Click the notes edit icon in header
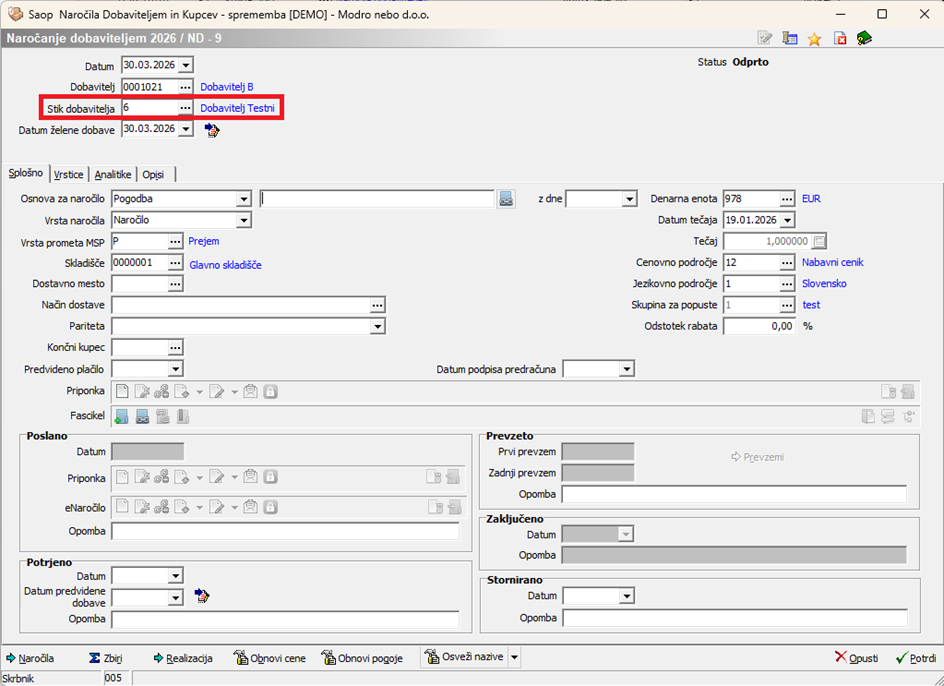Image resolution: width=944 pixels, height=686 pixels. point(765,39)
